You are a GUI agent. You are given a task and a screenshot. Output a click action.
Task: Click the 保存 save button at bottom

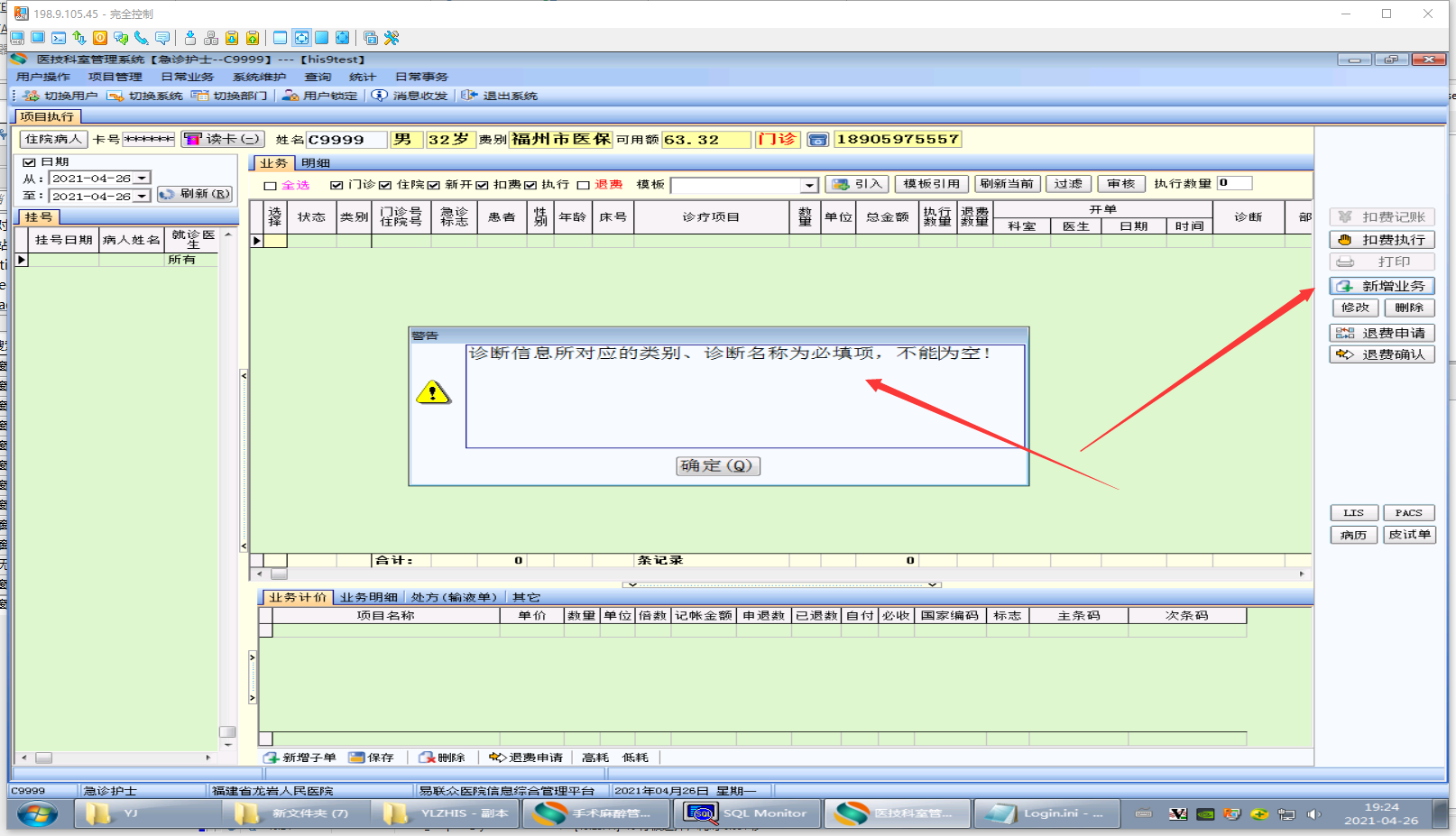[372, 758]
